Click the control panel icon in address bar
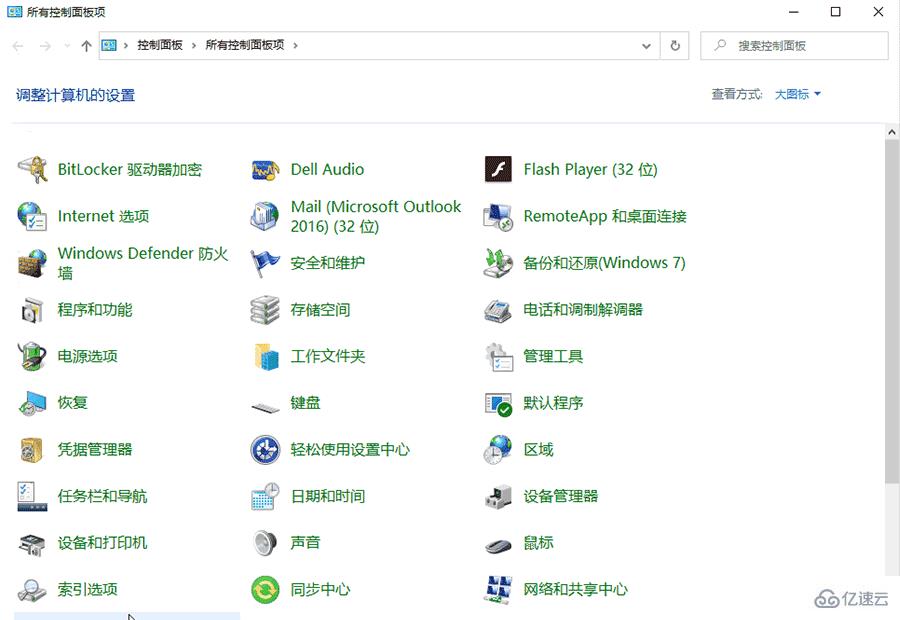The width and height of the screenshot is (900, 620). 109,45
